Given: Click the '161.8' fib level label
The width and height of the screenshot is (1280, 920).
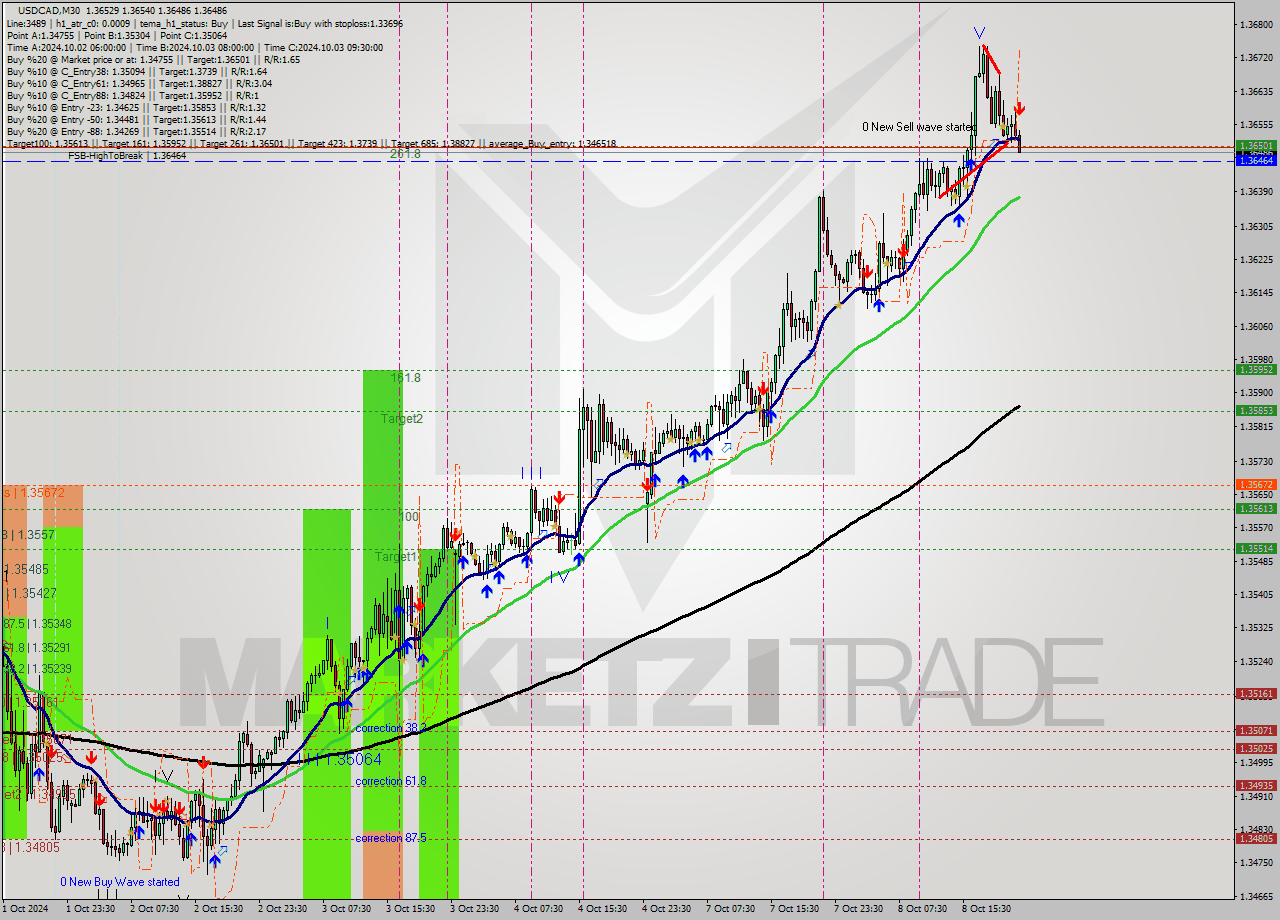Looking at the screenshot, I should coord(405,378).
